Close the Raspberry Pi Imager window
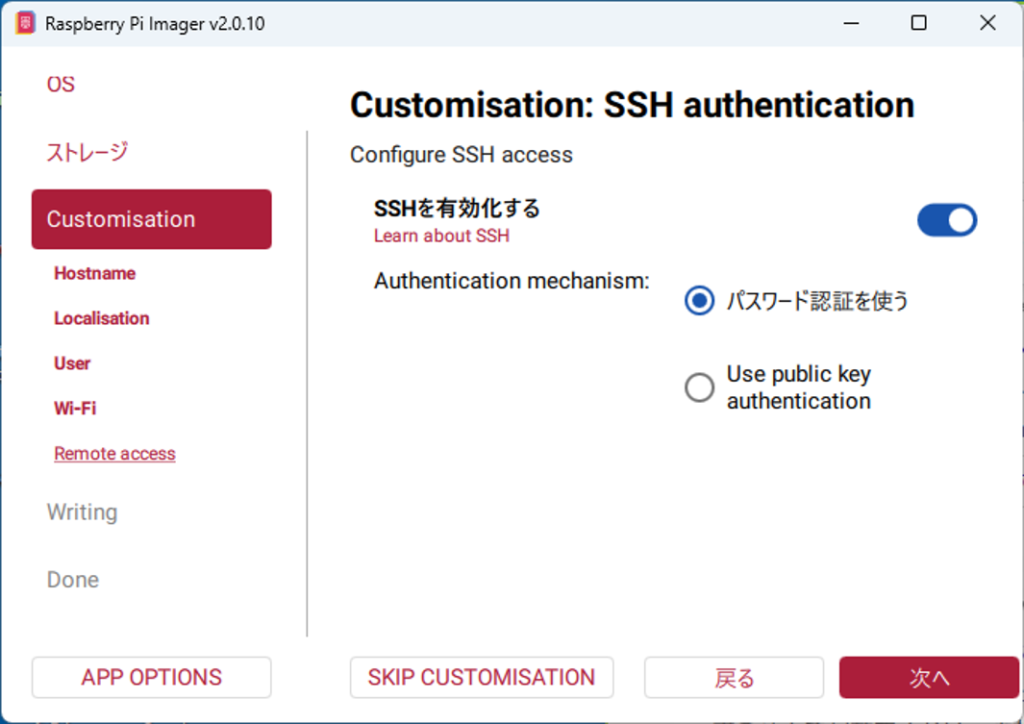The height and width of the screenshot is (724, 1024). pos(987,23)
